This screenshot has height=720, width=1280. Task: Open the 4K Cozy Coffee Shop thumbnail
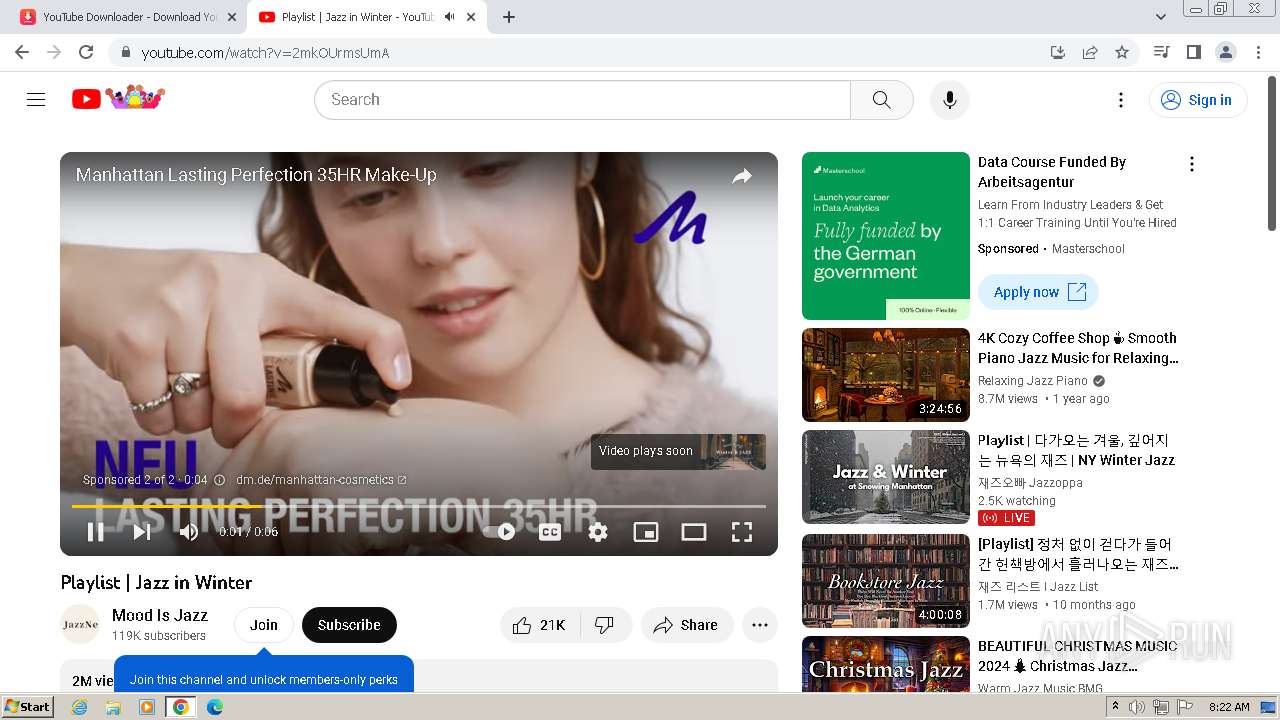886,375
